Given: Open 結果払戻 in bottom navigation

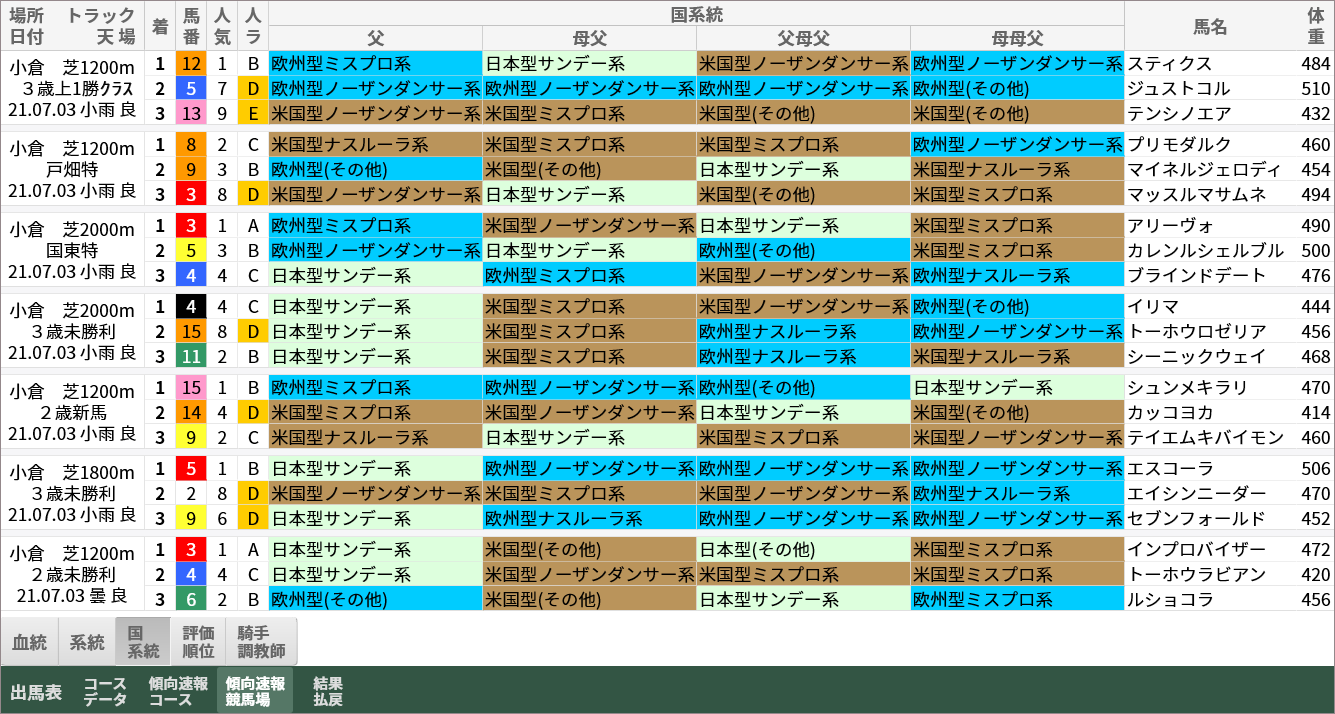Looking at the screenshot, I should [328, 692].
